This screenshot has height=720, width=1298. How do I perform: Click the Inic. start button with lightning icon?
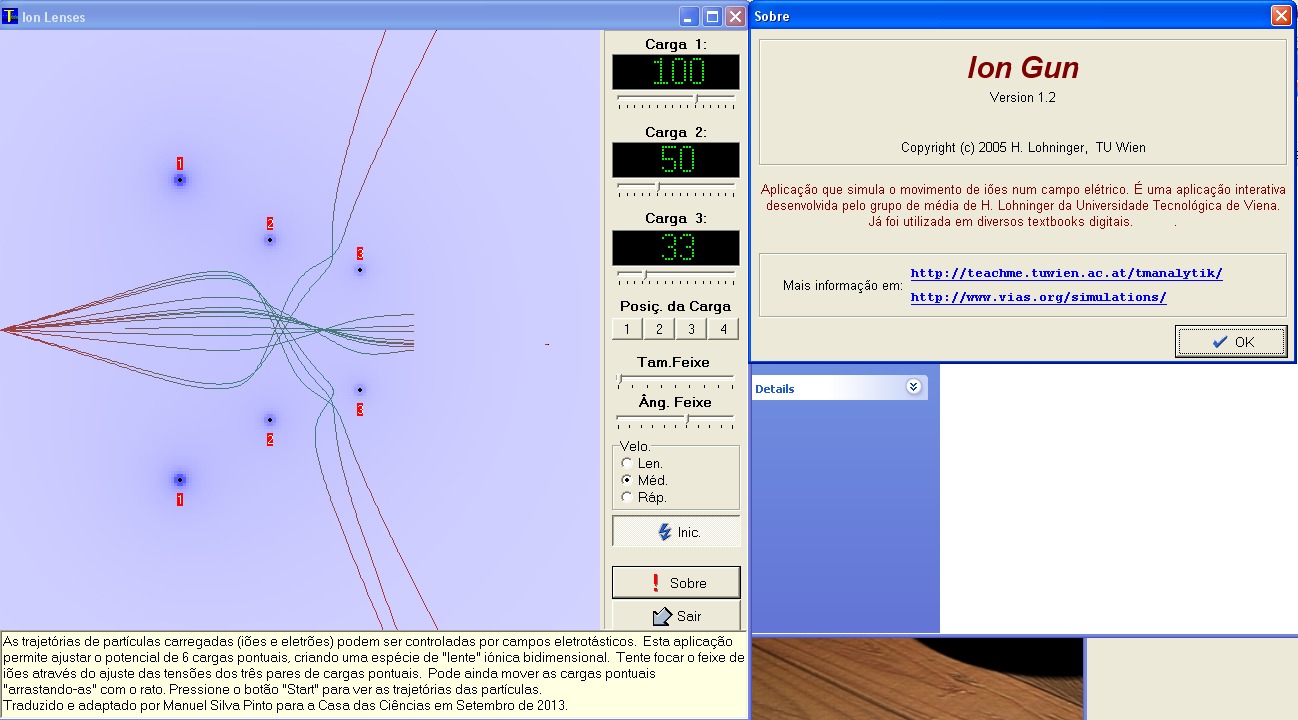pyautogui.click(x=676, y=532)
